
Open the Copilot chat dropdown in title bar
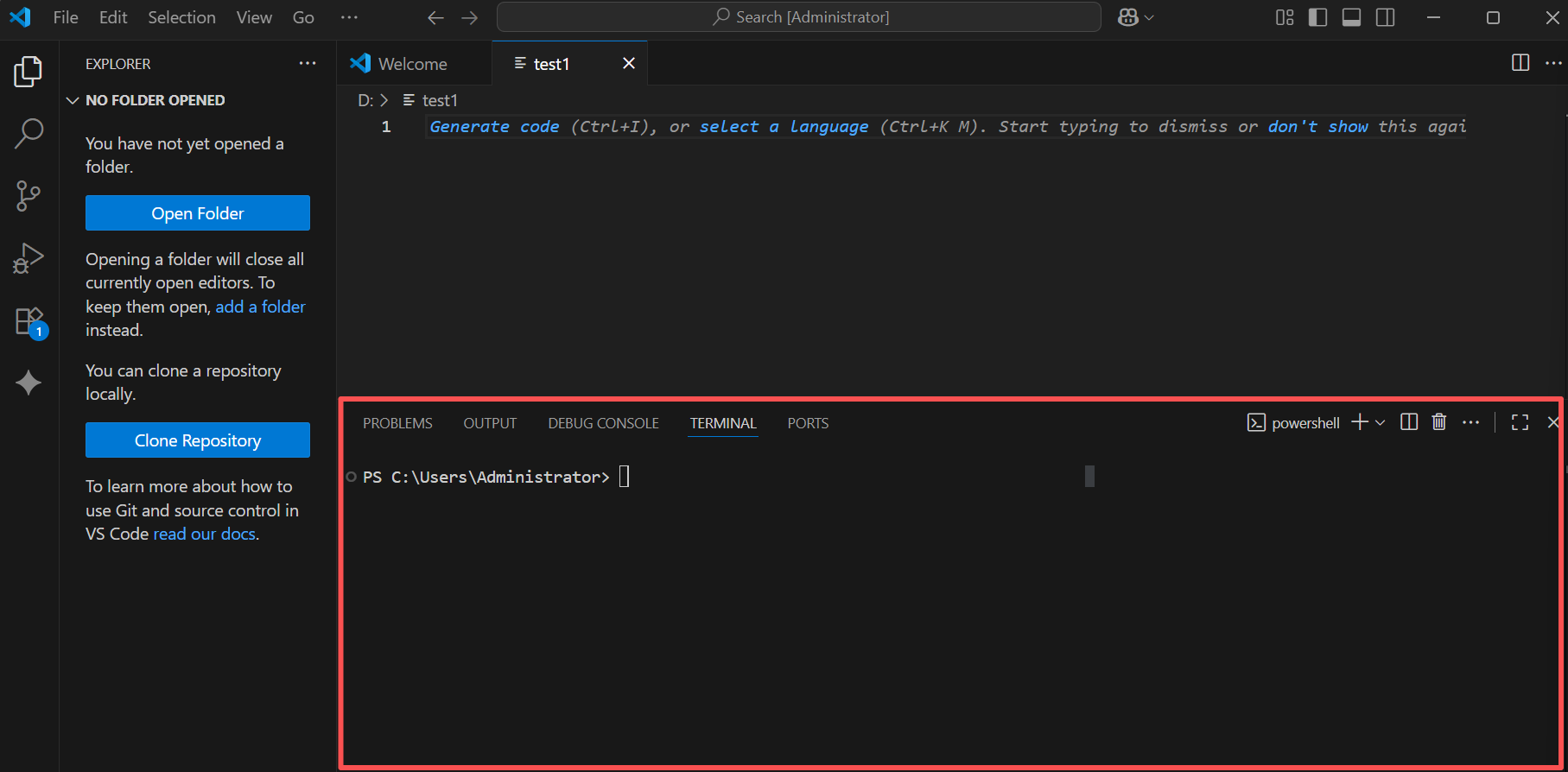pos(1149,18)
